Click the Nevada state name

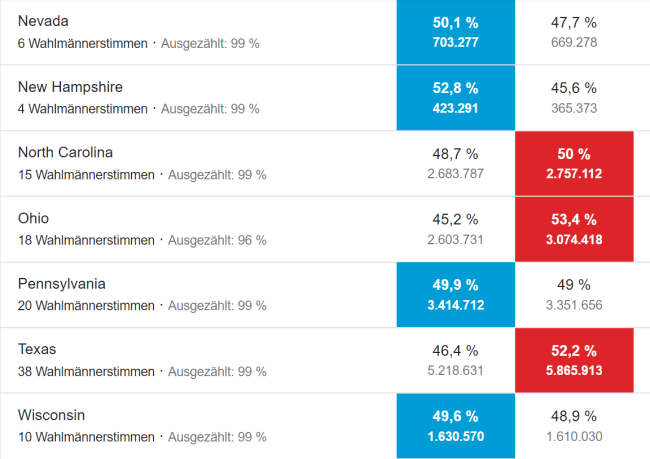point(44,21)
